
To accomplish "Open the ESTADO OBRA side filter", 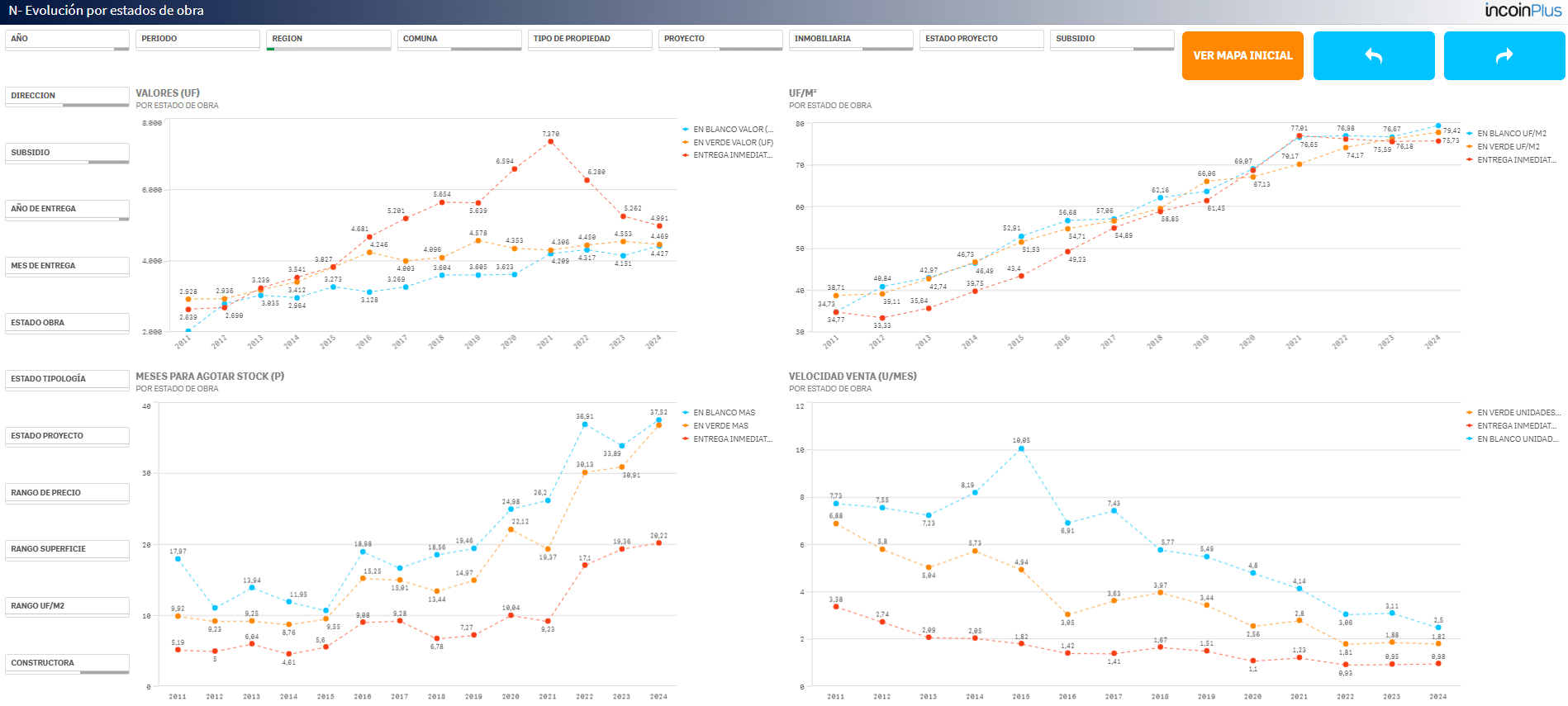I will click(67, 324).
